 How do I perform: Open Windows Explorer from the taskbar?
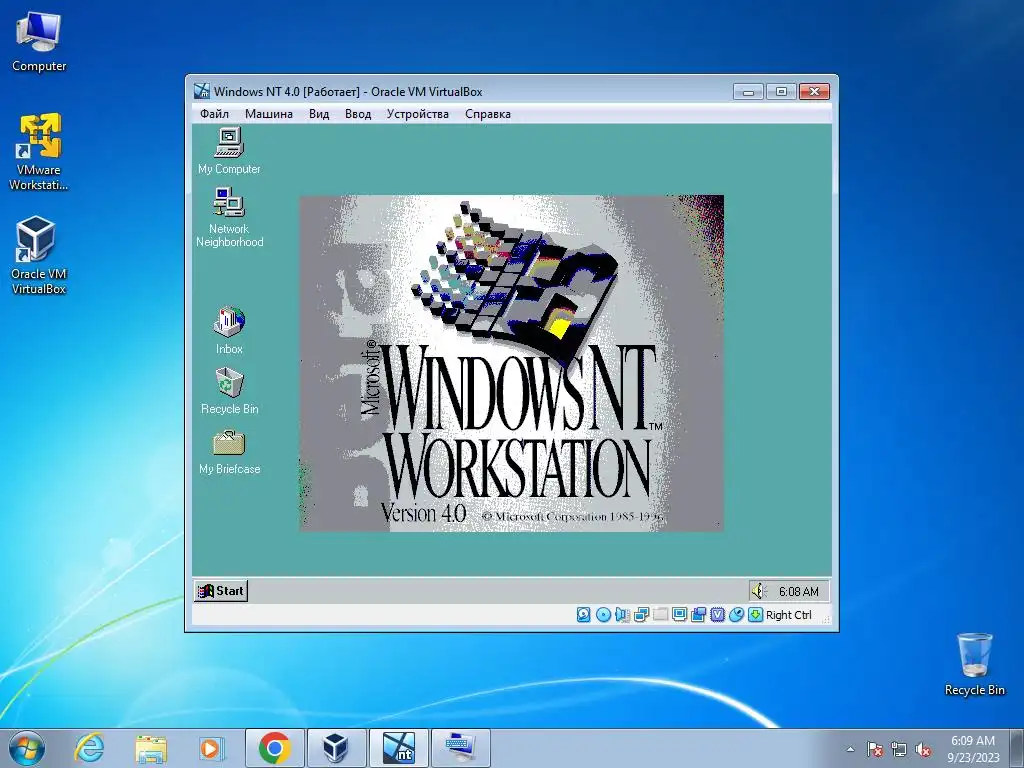(151, 748)
